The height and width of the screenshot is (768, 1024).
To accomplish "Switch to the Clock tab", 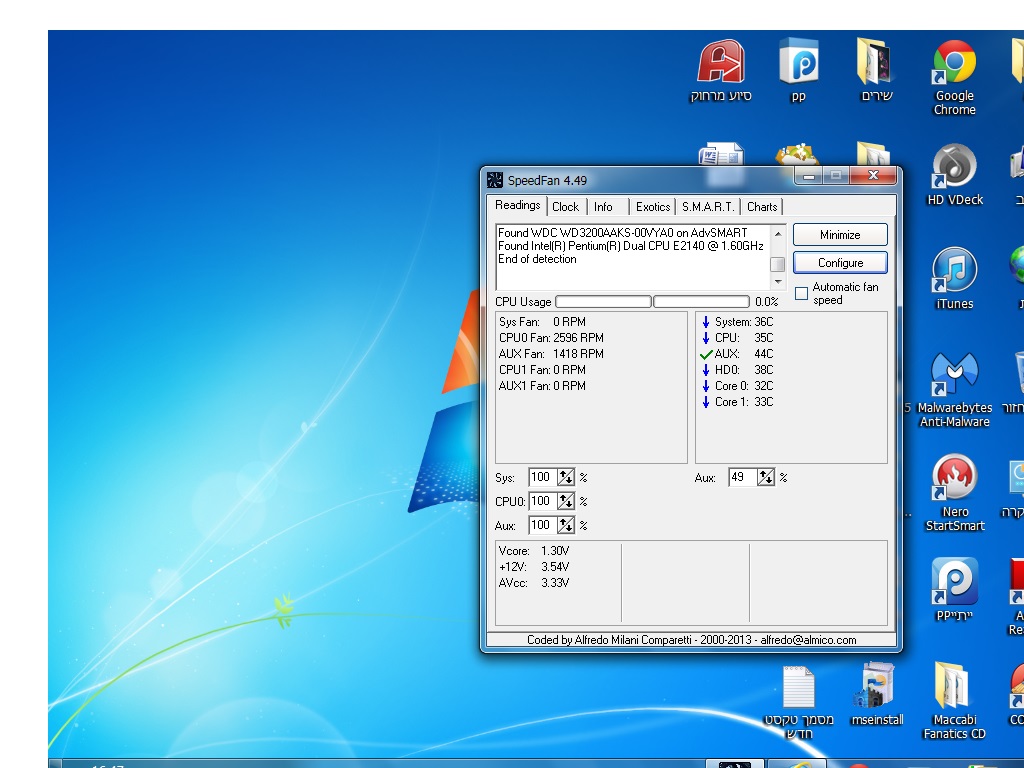I will [x=565, y=206].
